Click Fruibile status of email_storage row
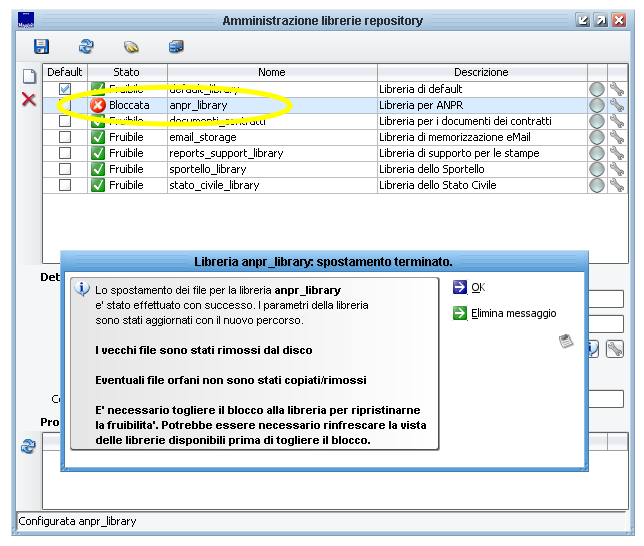 click(x=126, y=137)
